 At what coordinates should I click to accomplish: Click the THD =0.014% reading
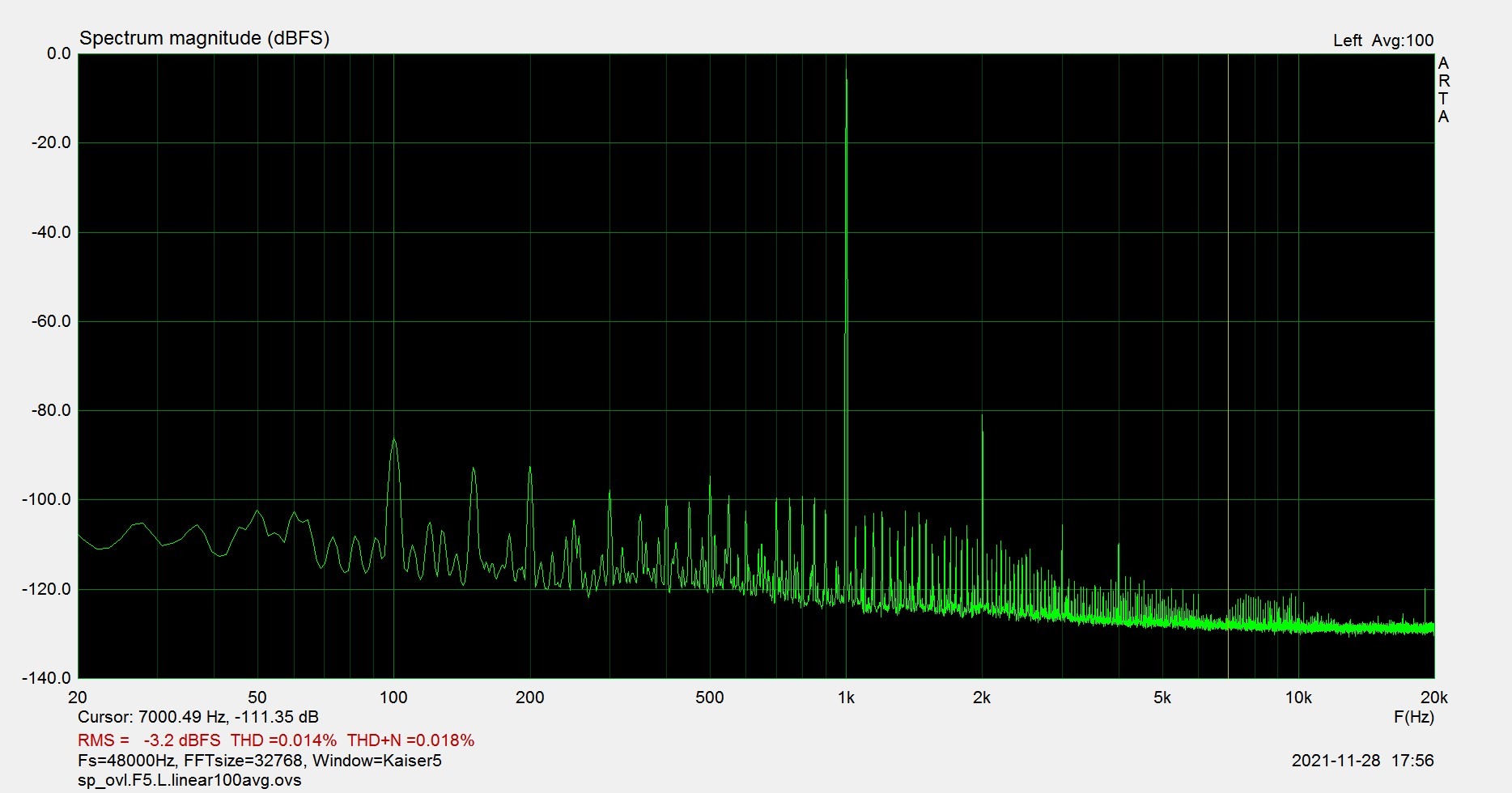coord(283,740)
